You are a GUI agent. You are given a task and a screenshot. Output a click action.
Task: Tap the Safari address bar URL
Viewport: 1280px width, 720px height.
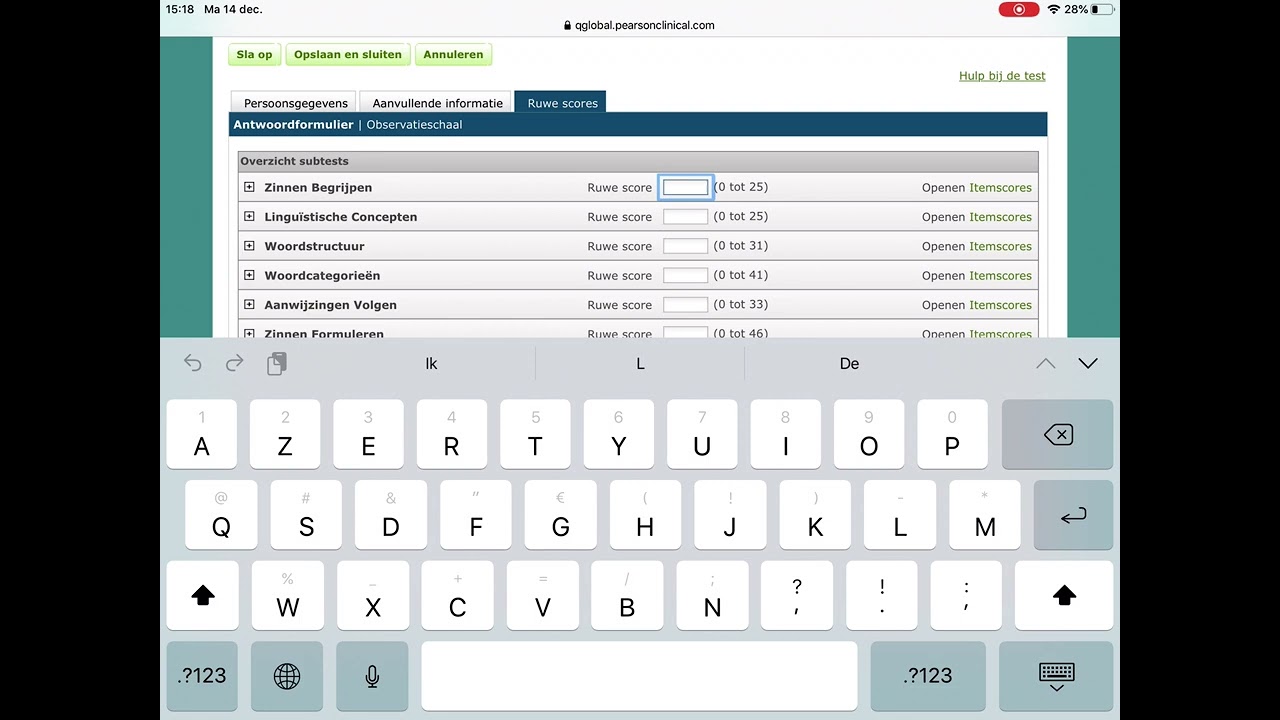click(639, 26)
